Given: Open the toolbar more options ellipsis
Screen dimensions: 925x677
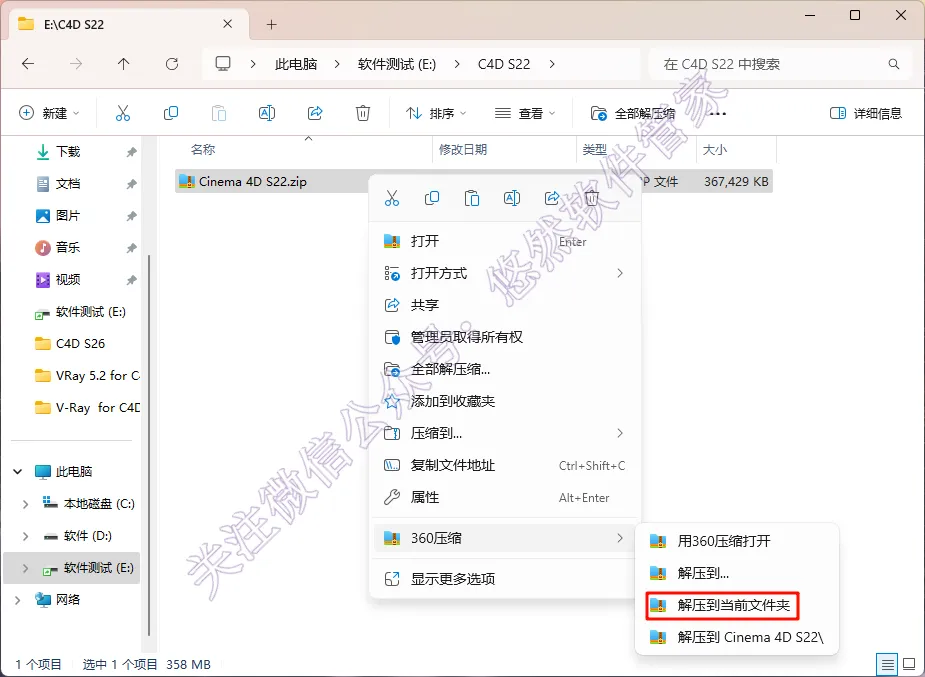Looking at the screenshot, I should point(718,113).
